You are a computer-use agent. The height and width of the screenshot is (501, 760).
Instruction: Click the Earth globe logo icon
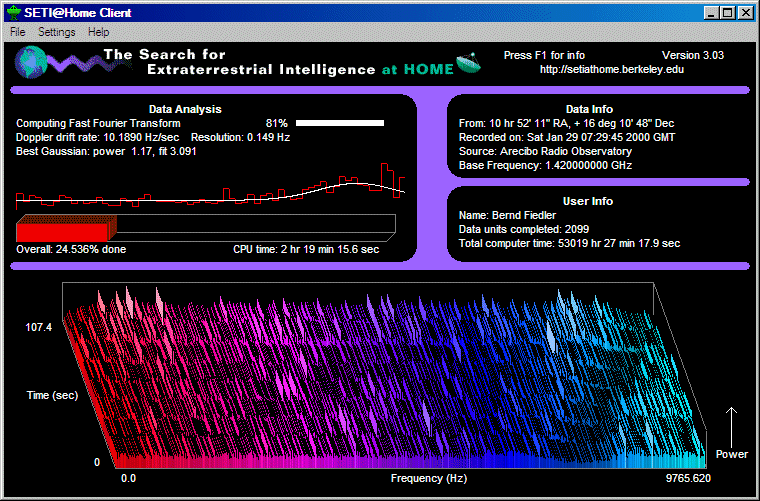31,62
